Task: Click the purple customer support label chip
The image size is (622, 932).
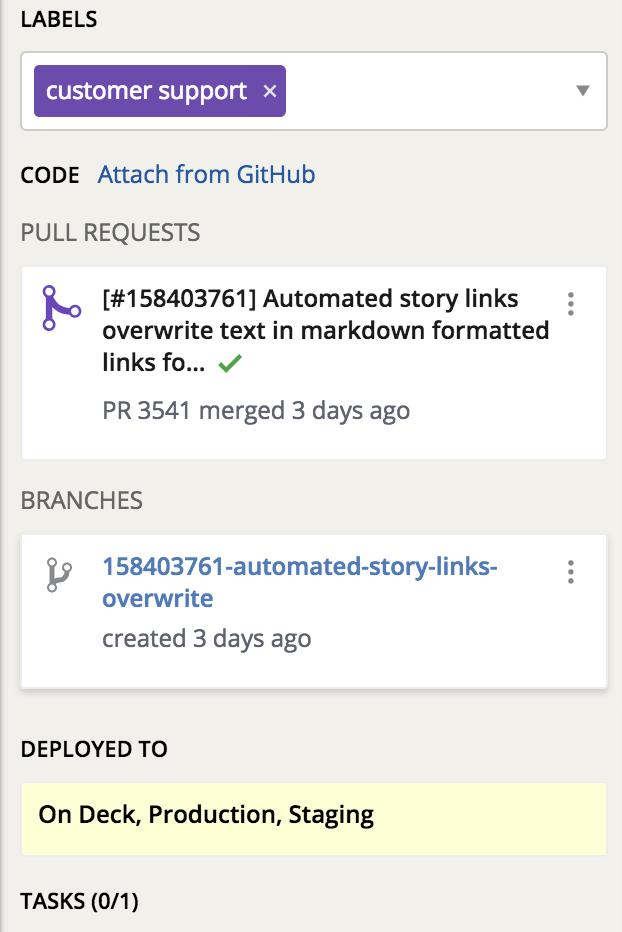Action: click(159, 91)
